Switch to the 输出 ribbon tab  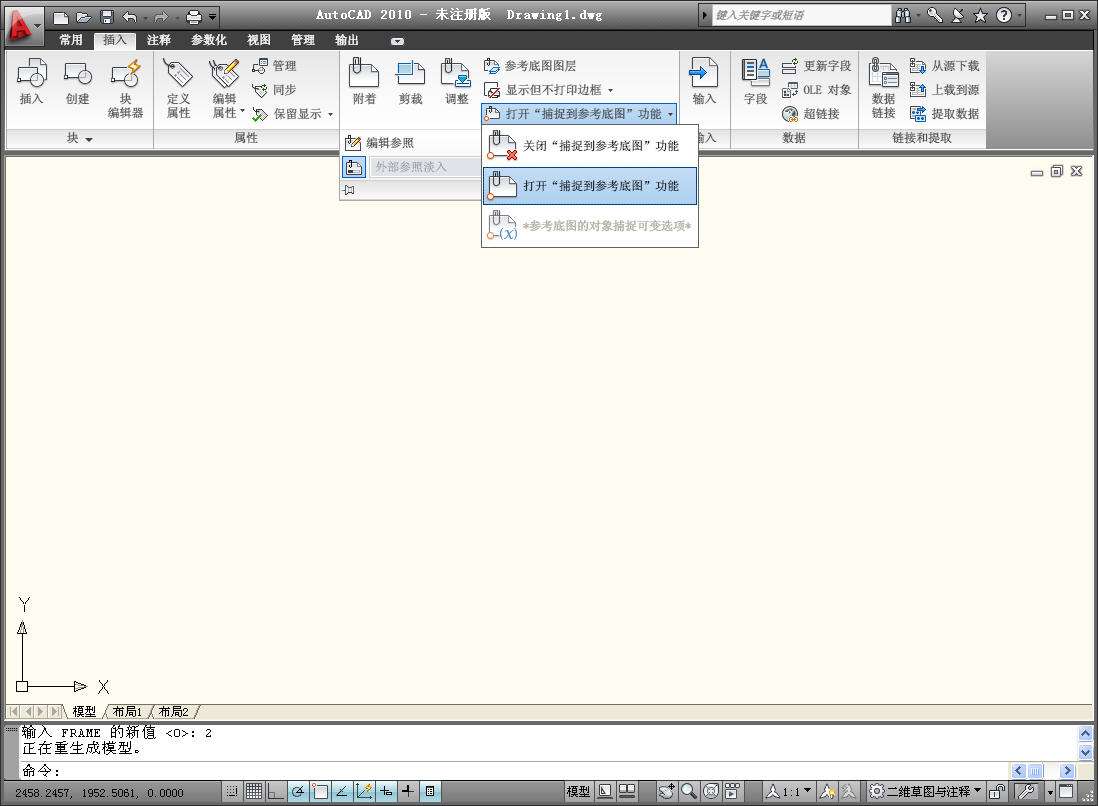(x=347, y=40)
